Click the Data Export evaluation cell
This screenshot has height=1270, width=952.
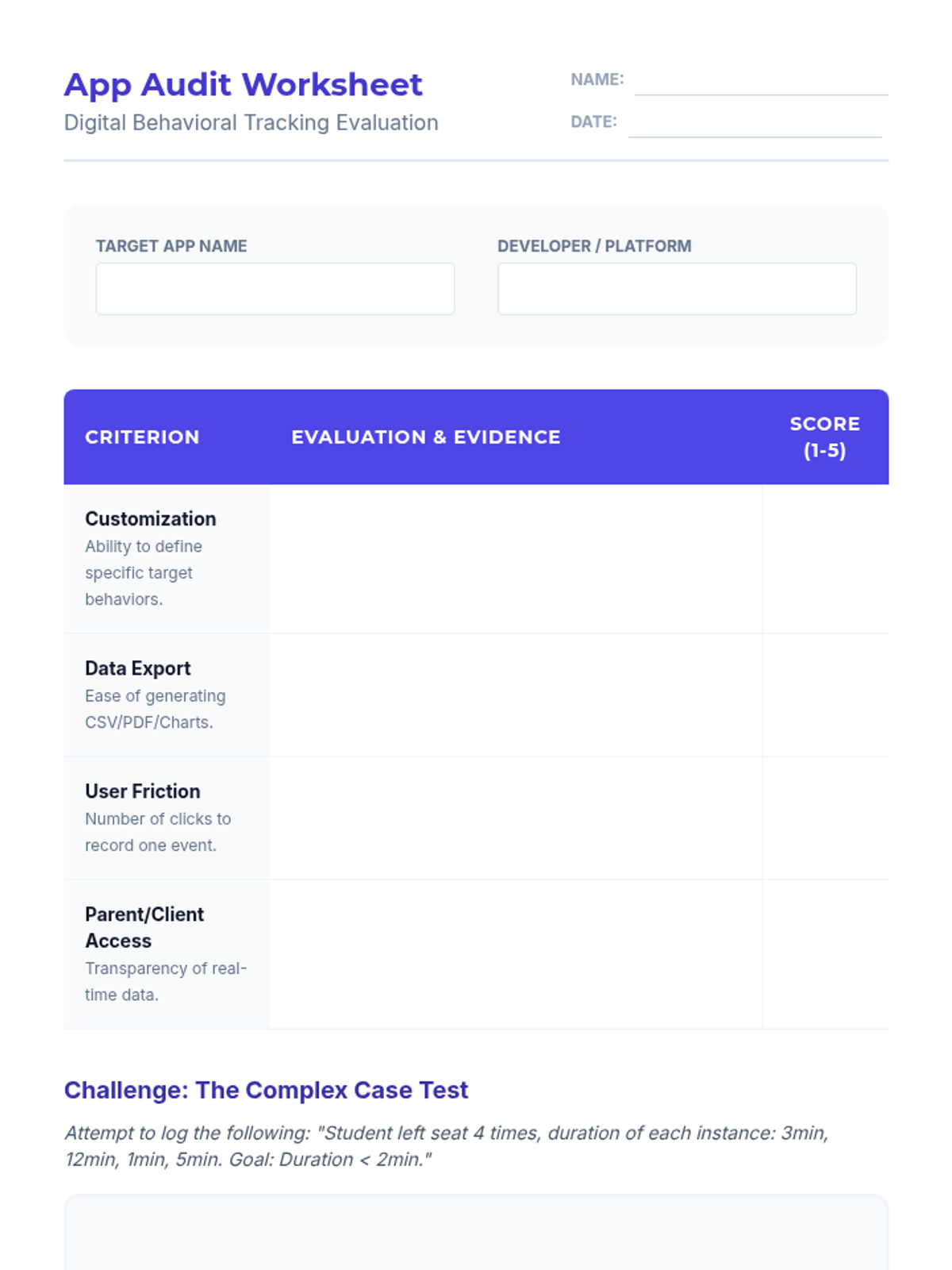pos(516,695)
